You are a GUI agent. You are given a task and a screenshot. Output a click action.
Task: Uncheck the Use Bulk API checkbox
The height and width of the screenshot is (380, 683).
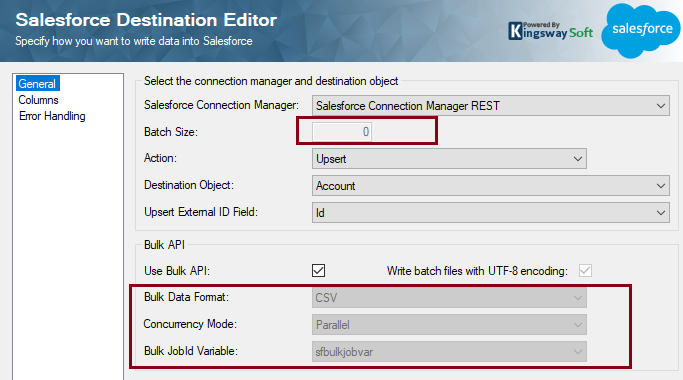click(318, 271)
